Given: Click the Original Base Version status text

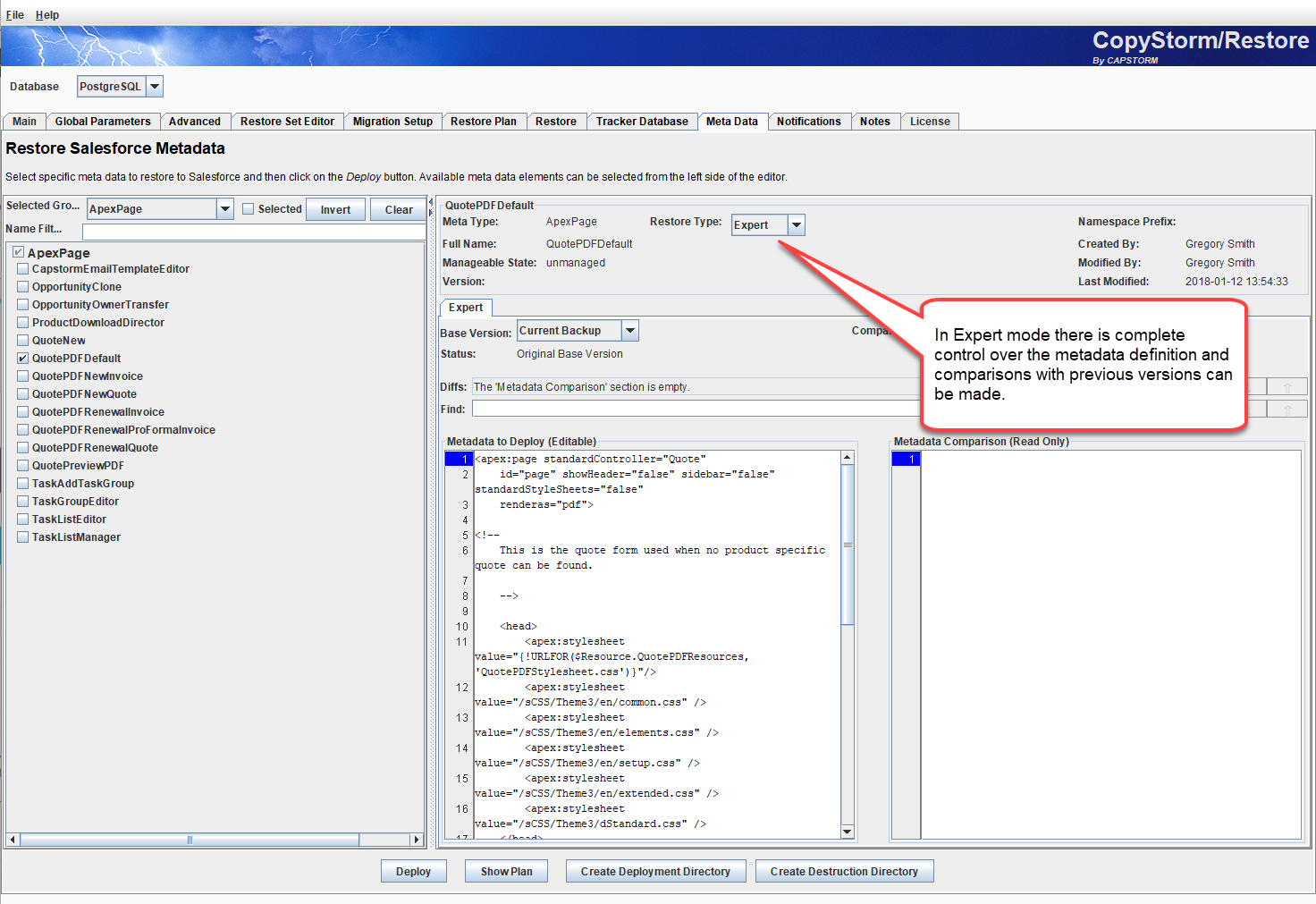Looking at the screenshot, I should click(x=569, y=354).
